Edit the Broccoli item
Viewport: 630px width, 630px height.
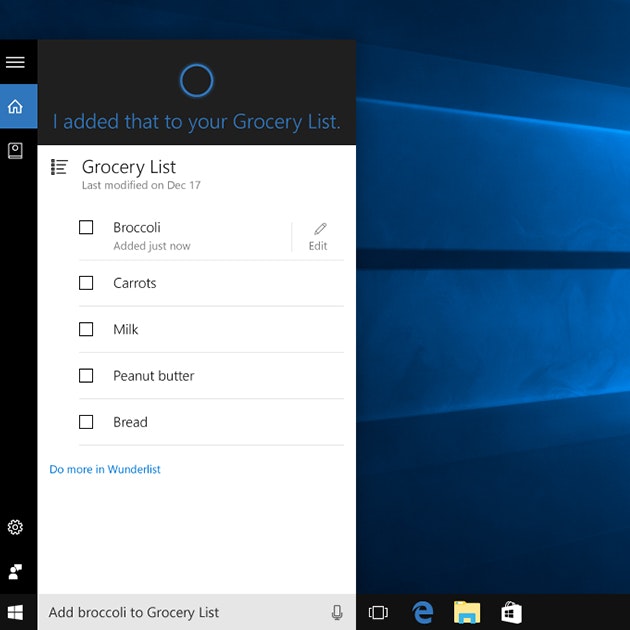point(319,236)
